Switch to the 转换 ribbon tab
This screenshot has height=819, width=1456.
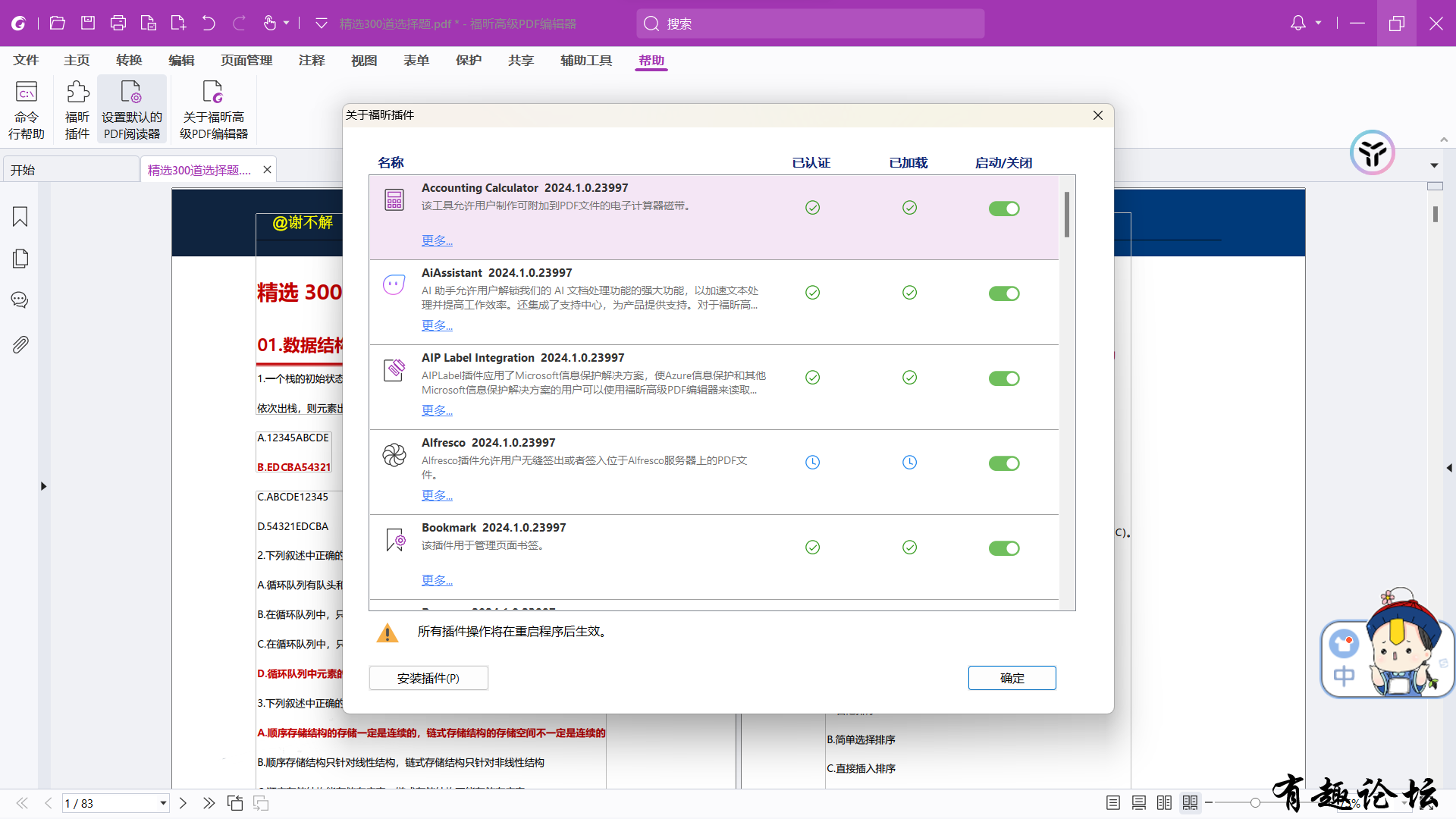click(129, 60)
